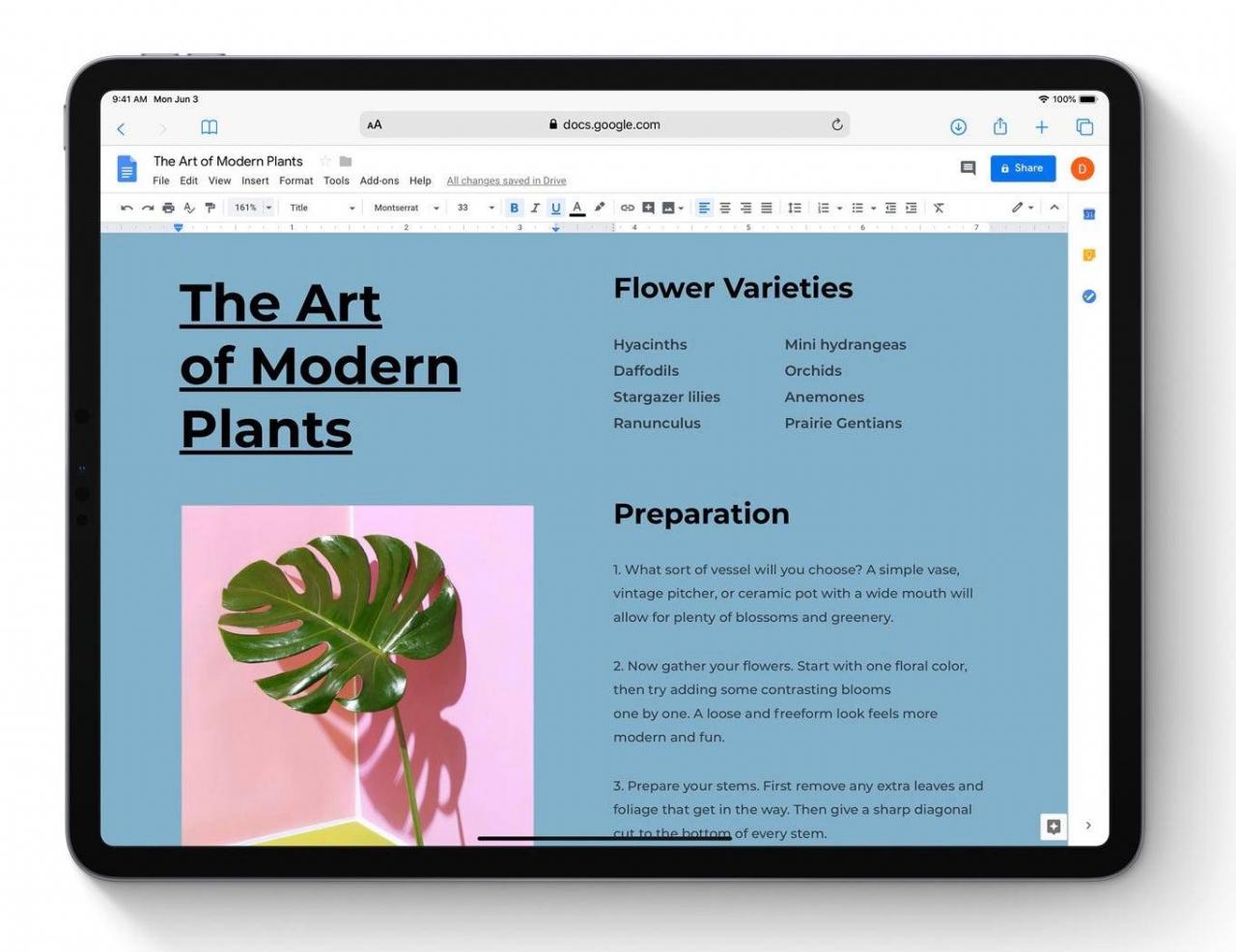Open the zoom level 161% dropdown

click(x=253, y=208)
